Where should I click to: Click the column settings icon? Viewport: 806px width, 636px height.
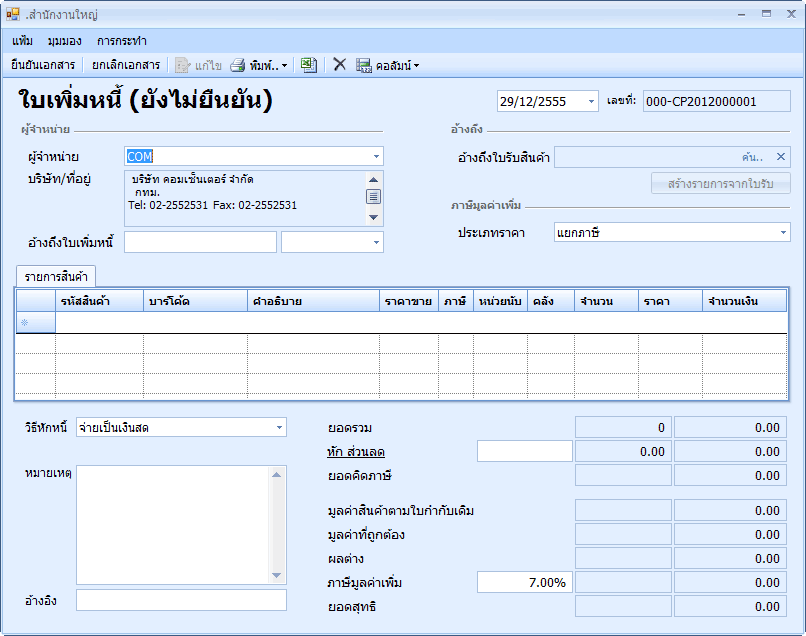pyautogui.click(x=364, y=65)
